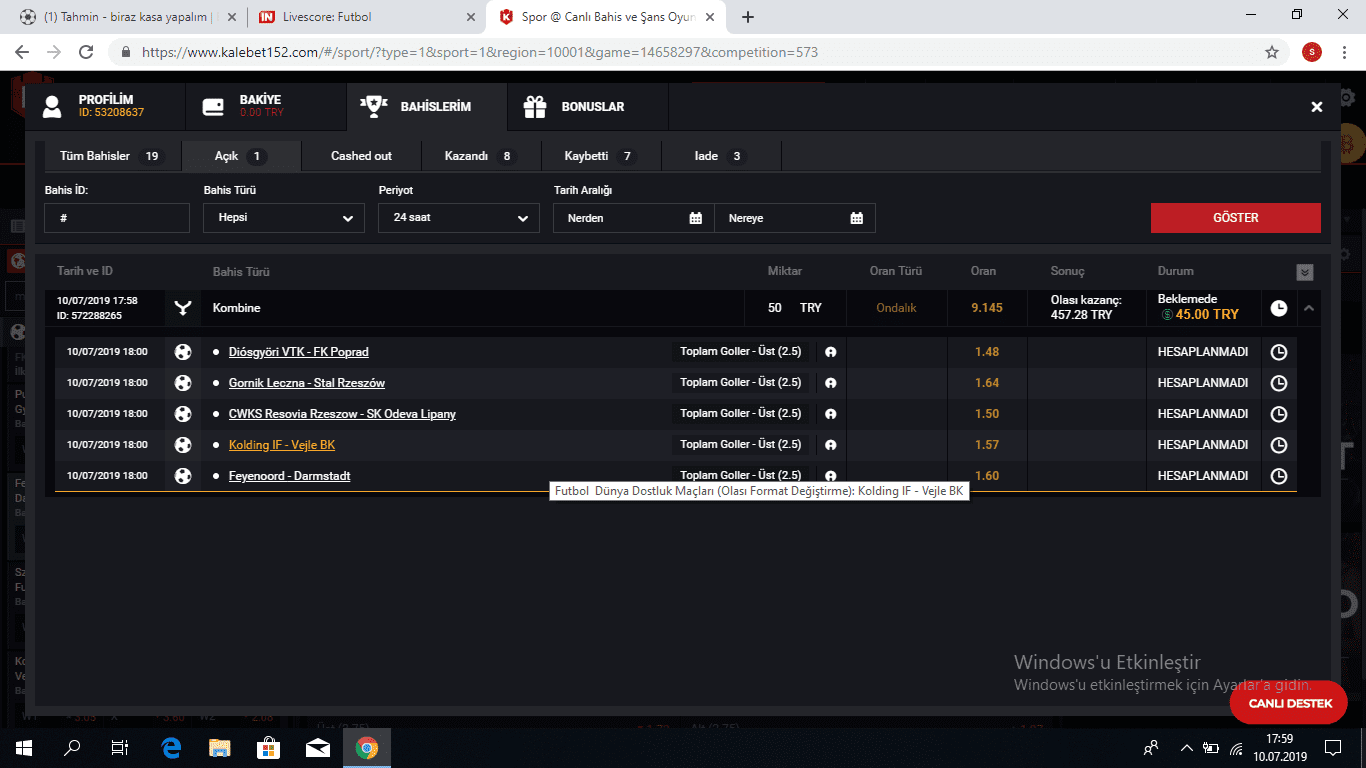Click the 1.48 odds value
Screen dimensions: 1366x768
click(987, 352)
